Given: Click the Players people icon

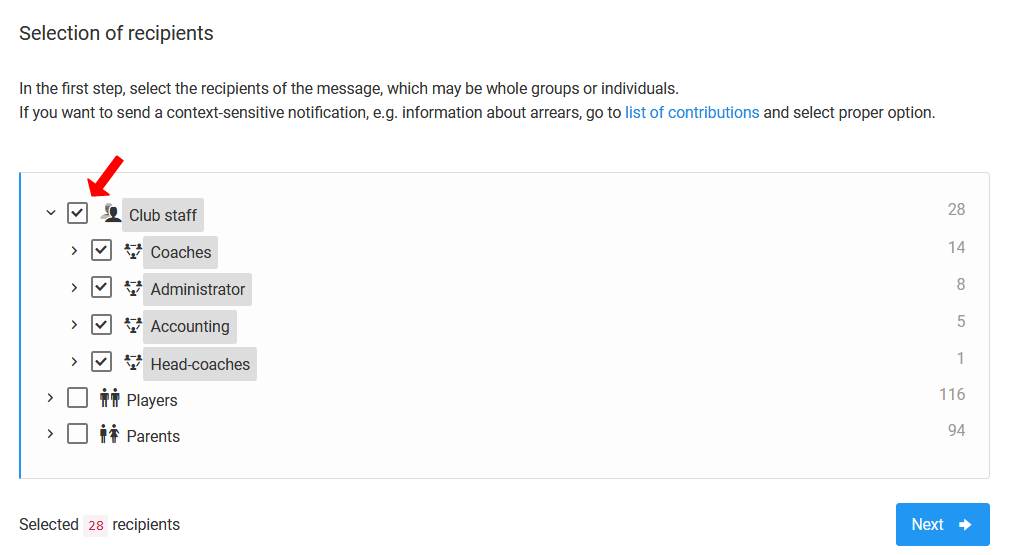Looking at the screenshot, I should pos(109,398).
